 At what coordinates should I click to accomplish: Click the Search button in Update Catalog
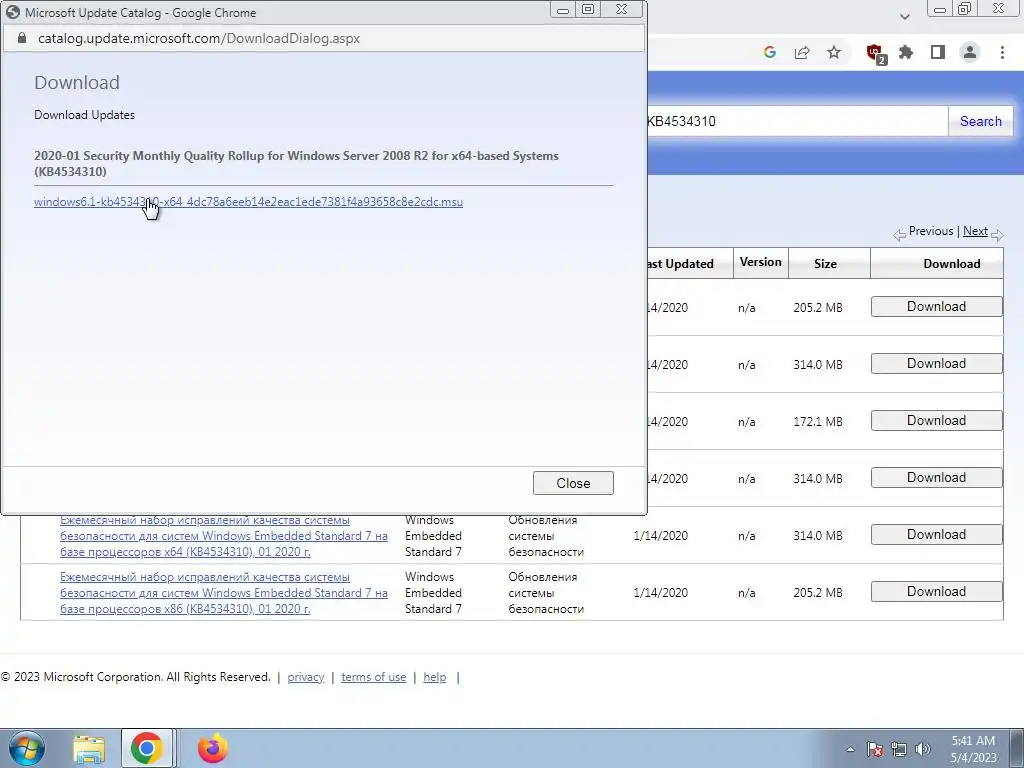pyautogui.click(x=980, y=121)
